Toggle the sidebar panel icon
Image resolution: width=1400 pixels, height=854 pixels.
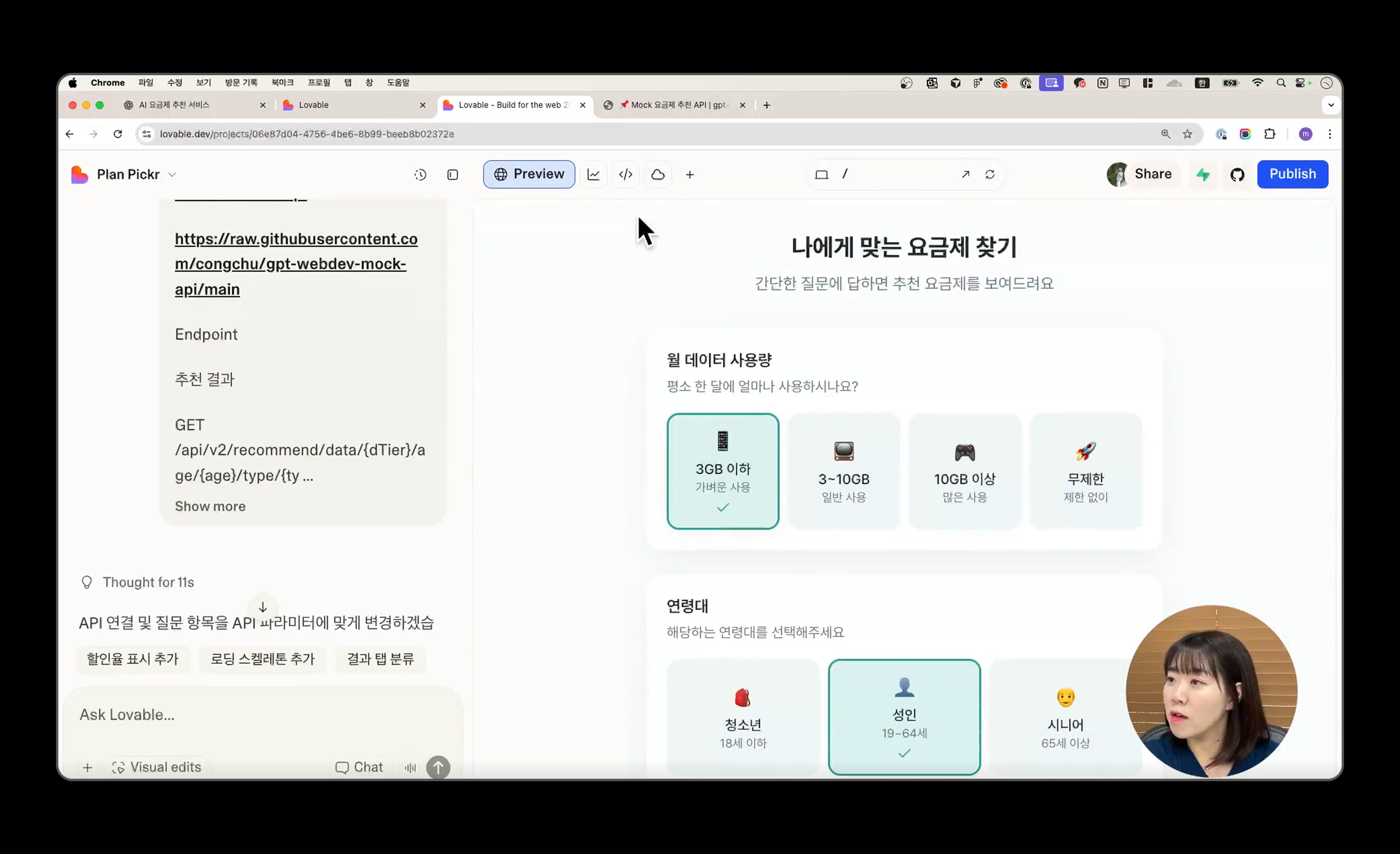pyautogui.click(x=453, y=174)
